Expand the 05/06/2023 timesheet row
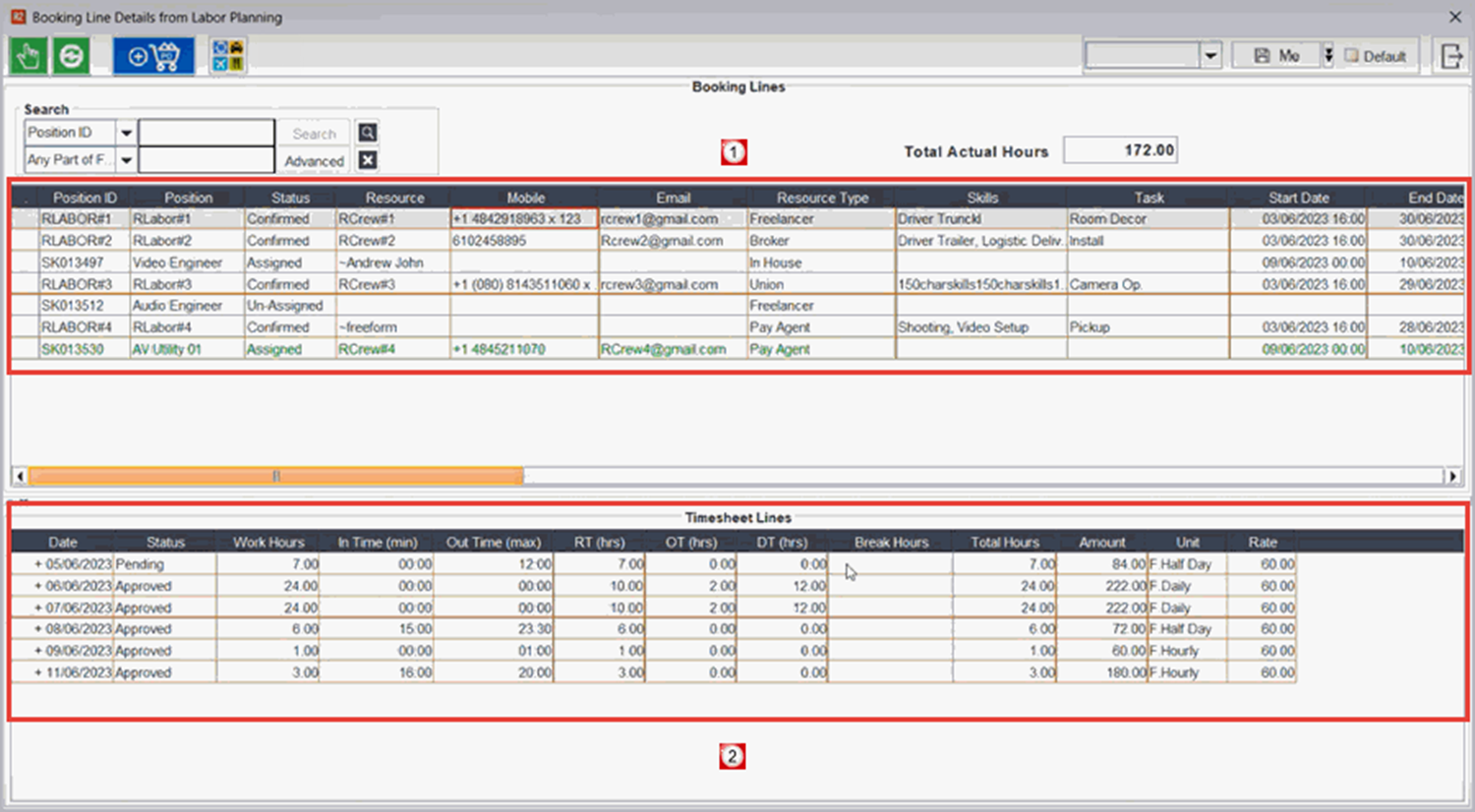Screen dimensions: 1475x812 [38, 564]
